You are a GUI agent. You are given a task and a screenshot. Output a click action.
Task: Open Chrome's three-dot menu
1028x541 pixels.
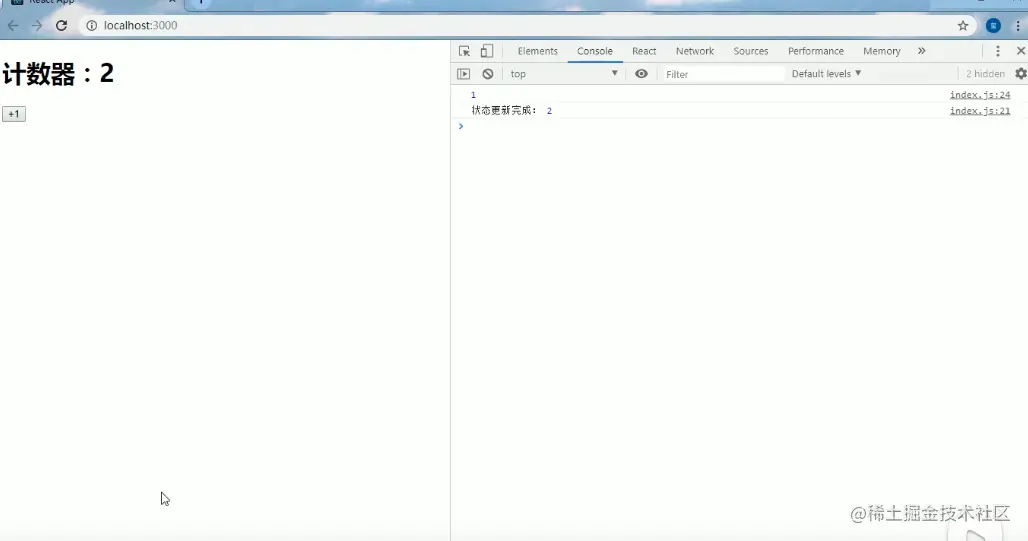[1018, 26]
